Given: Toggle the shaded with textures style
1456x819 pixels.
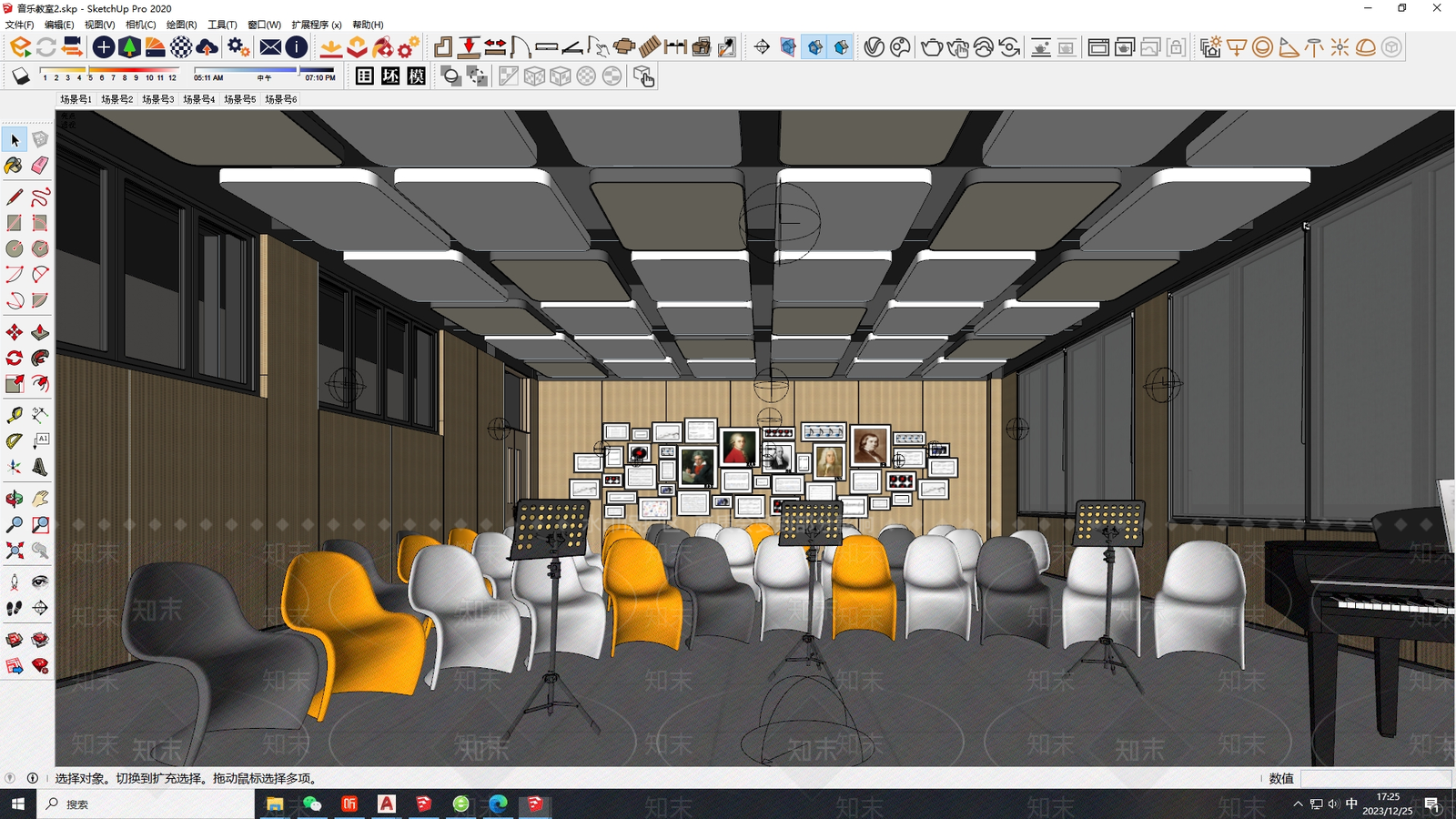Looking at the screenshot, I should [x=586, y=76].
